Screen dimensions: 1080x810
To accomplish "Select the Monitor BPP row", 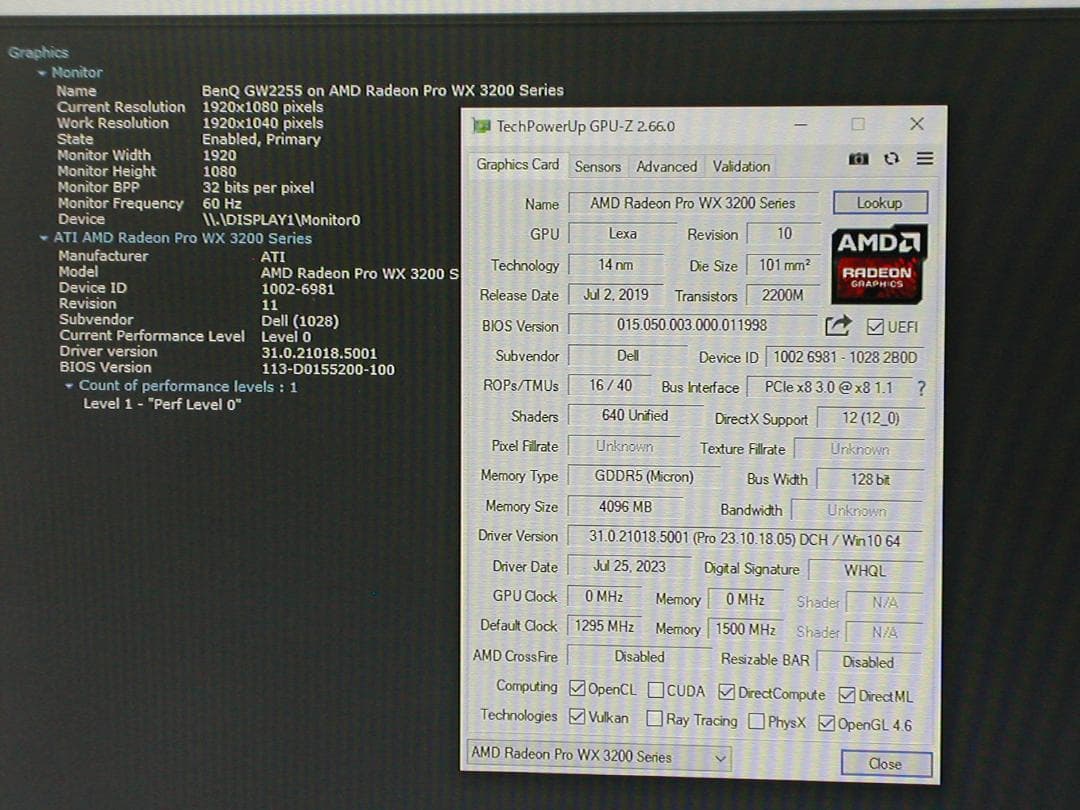I will (185, 187).
